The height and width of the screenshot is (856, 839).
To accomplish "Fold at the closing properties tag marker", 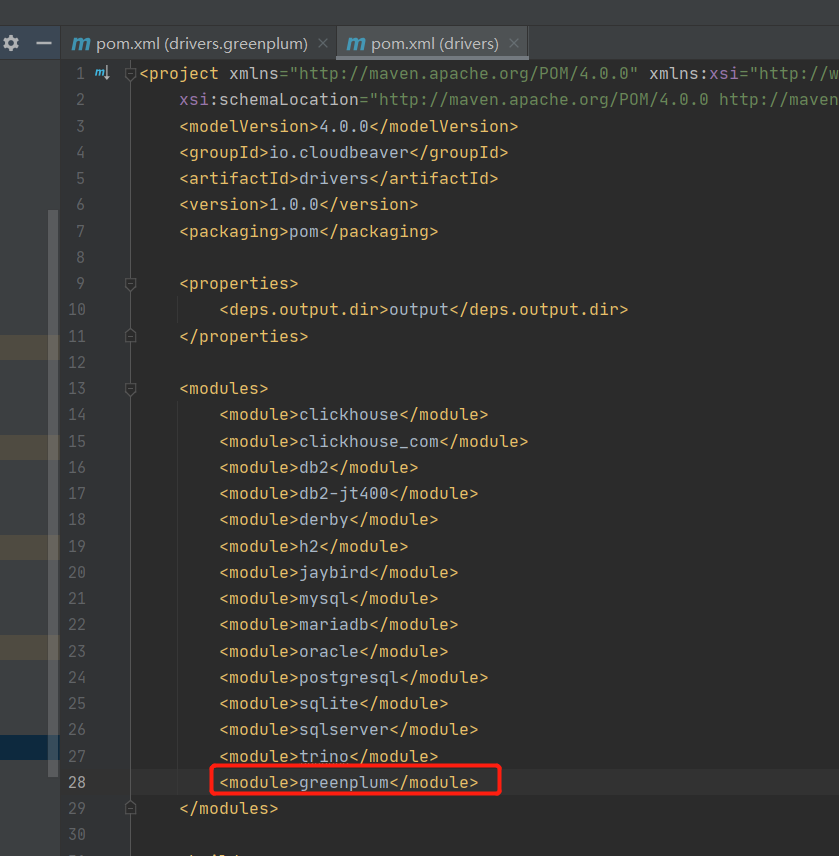I will coord(130,336).
